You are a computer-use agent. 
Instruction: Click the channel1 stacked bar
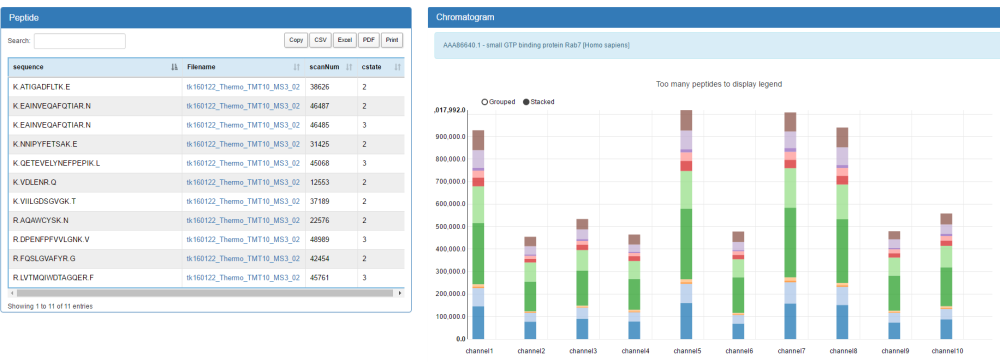478,235
